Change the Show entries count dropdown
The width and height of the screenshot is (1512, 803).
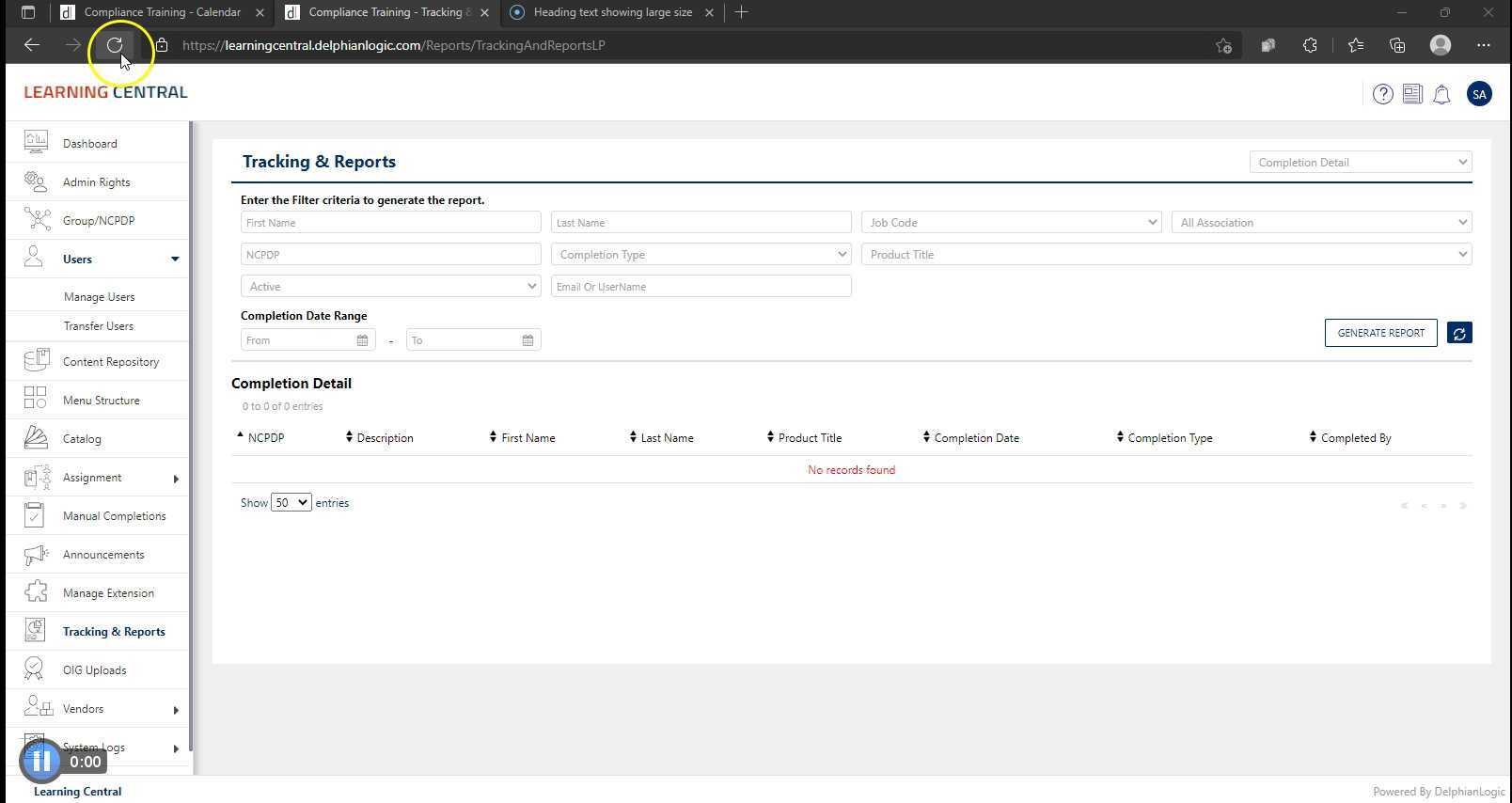point(291,503)
